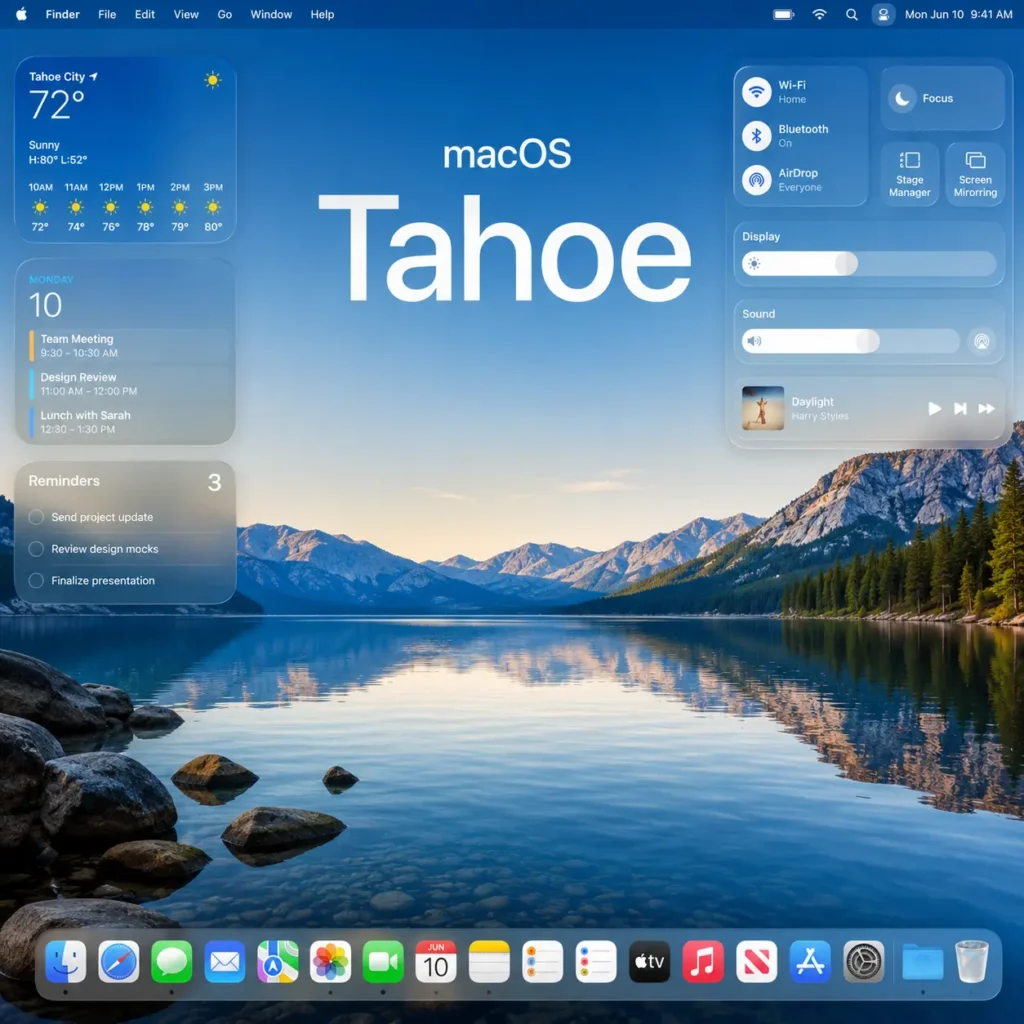Open Calendar dock icon showing JUN 10
The width and height of the screenshot is (1024, 1024).
pyautogui.click(x=436, y=961)
